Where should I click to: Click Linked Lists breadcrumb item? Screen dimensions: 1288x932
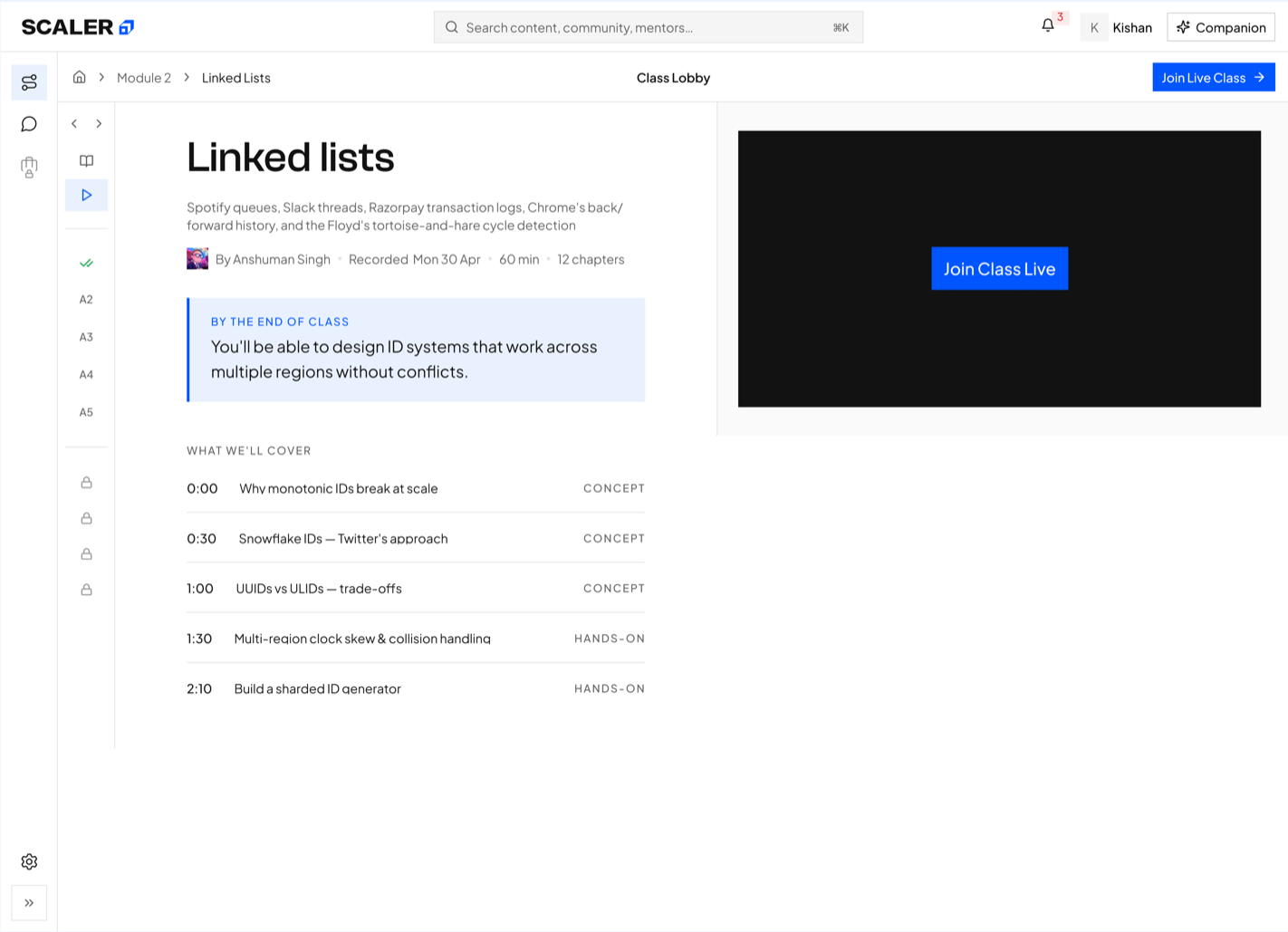coord(236,78)
